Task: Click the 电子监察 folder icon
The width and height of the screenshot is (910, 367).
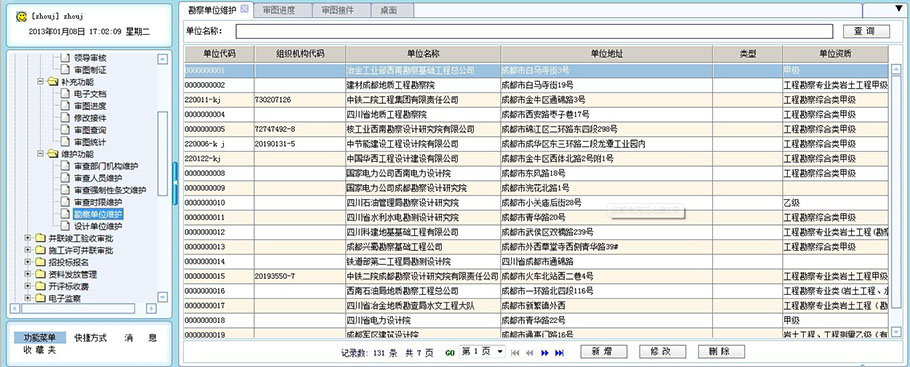Action: [40, 298]
